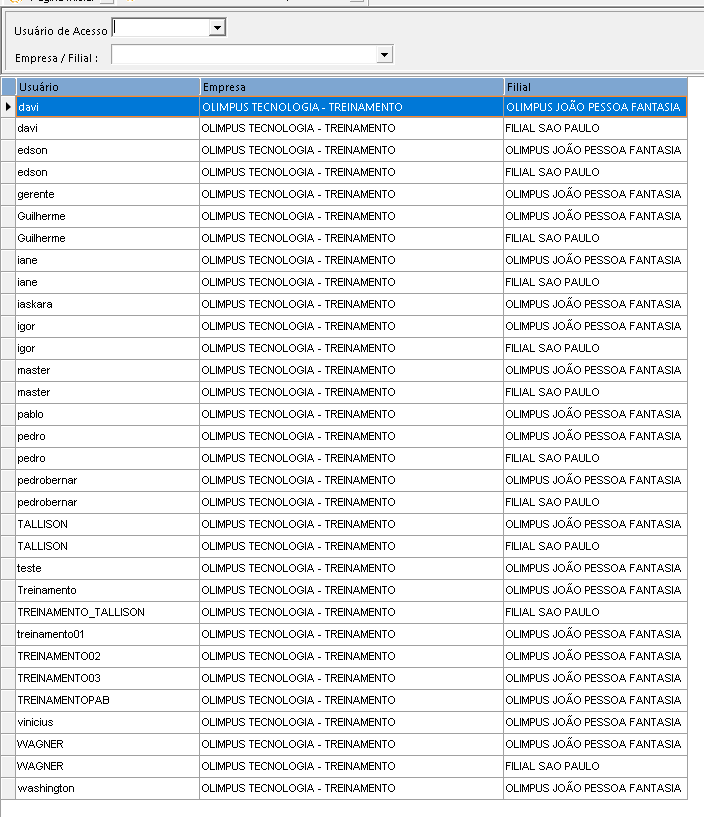Click Filial cell in the TREINAMENTOPAB row
Screen dimensions: 704x817
click(596, 700)
